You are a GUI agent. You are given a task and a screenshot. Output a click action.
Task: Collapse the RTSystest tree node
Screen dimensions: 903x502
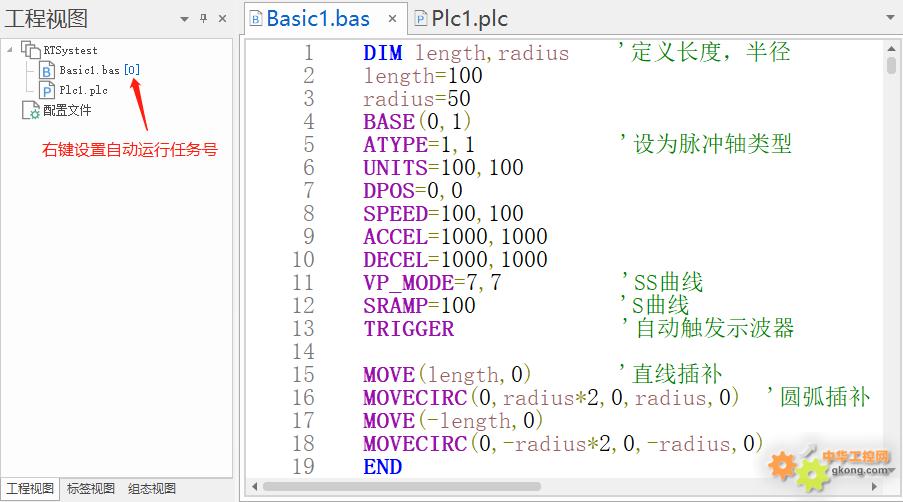(x=11, y=50)
